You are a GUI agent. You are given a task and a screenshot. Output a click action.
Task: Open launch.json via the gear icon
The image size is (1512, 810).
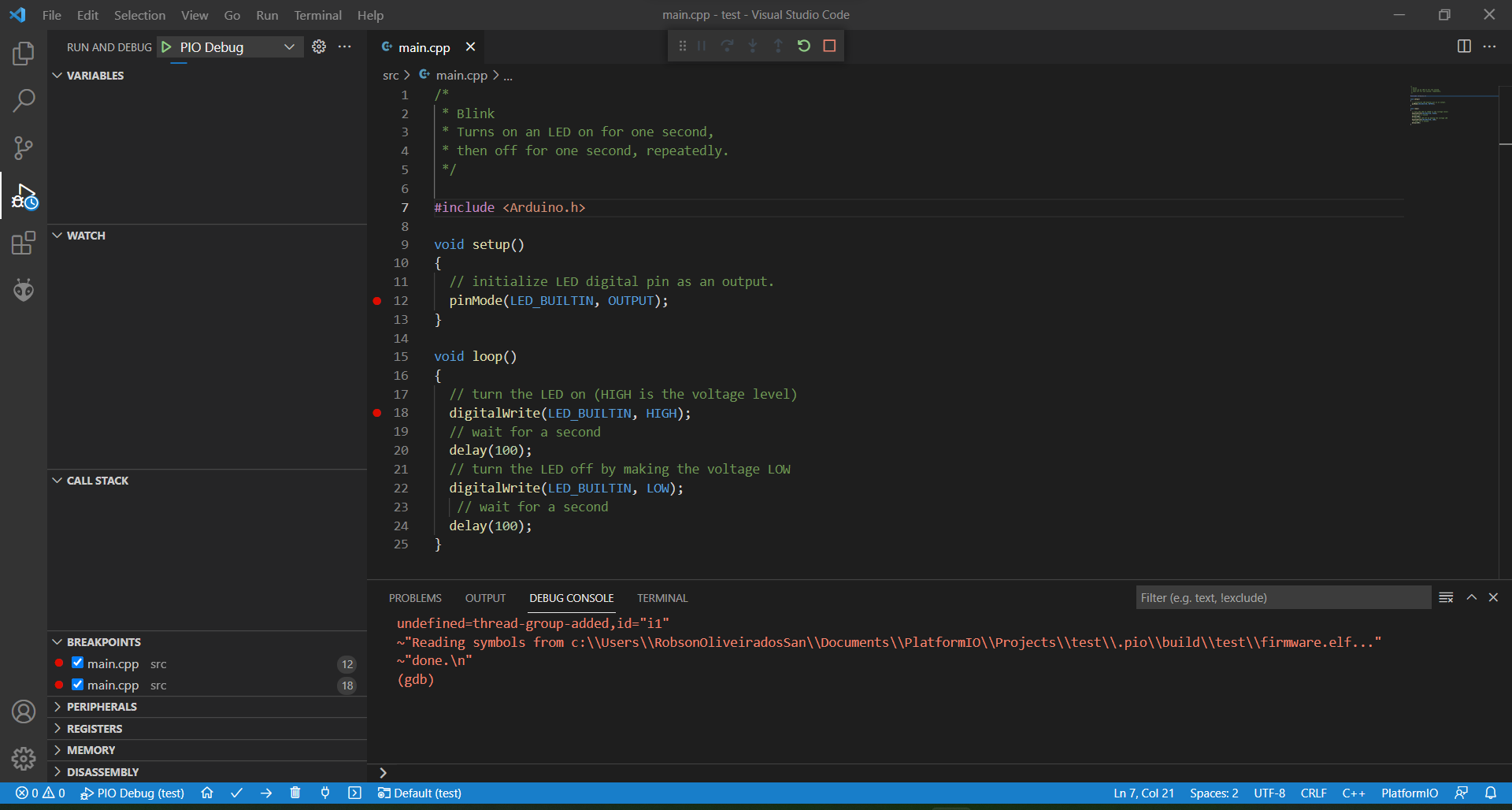pyautogui.click(x=319, y=46)
